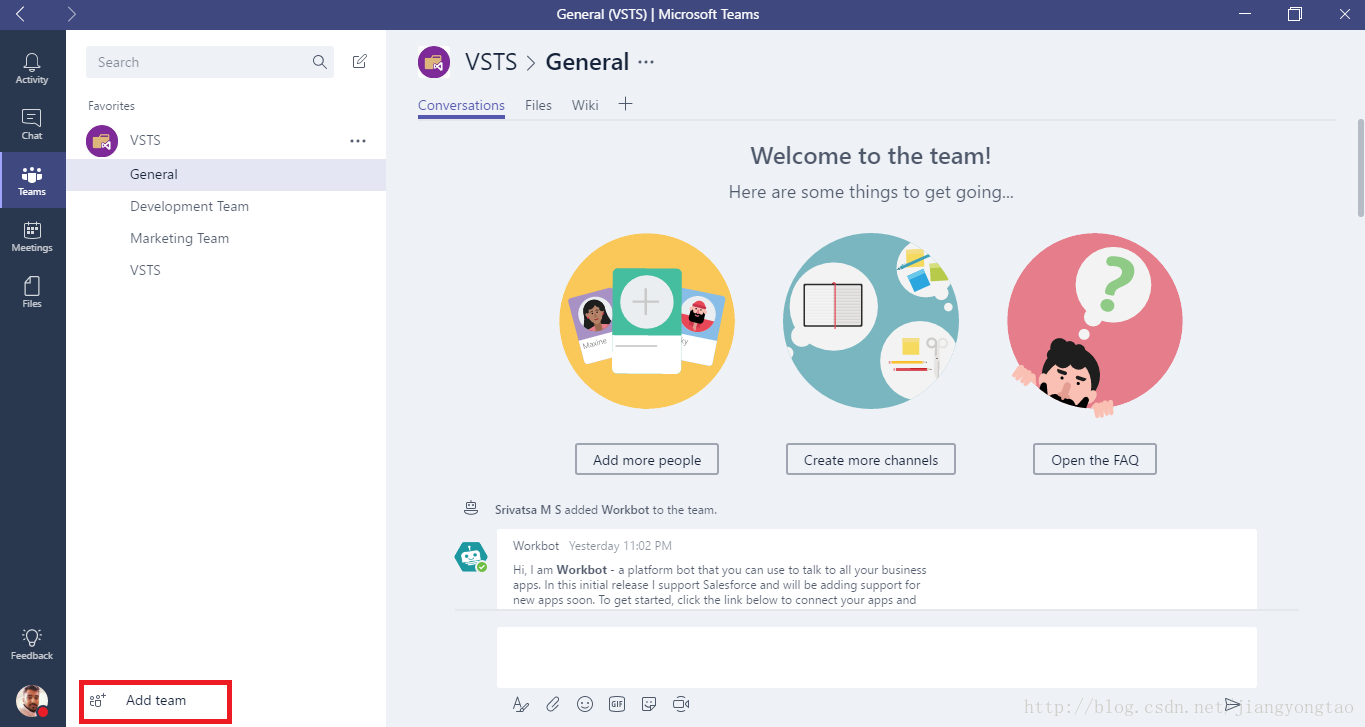This screenshot has width=1365, height=727.
Task: Click VSTS in the header breadcrumb
Action: click(491, 62)
